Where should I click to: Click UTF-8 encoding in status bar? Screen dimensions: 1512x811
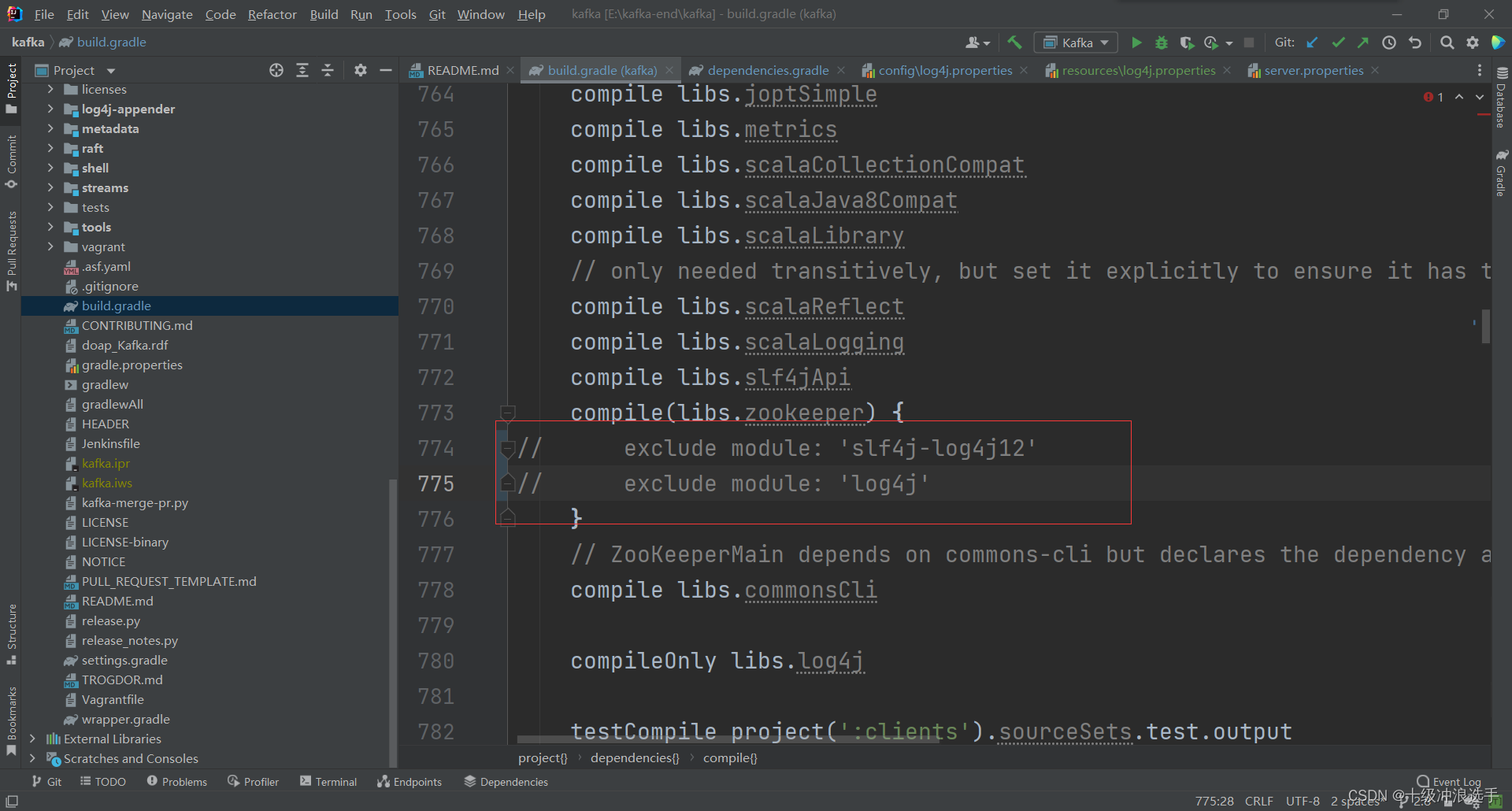point(1303,801)
